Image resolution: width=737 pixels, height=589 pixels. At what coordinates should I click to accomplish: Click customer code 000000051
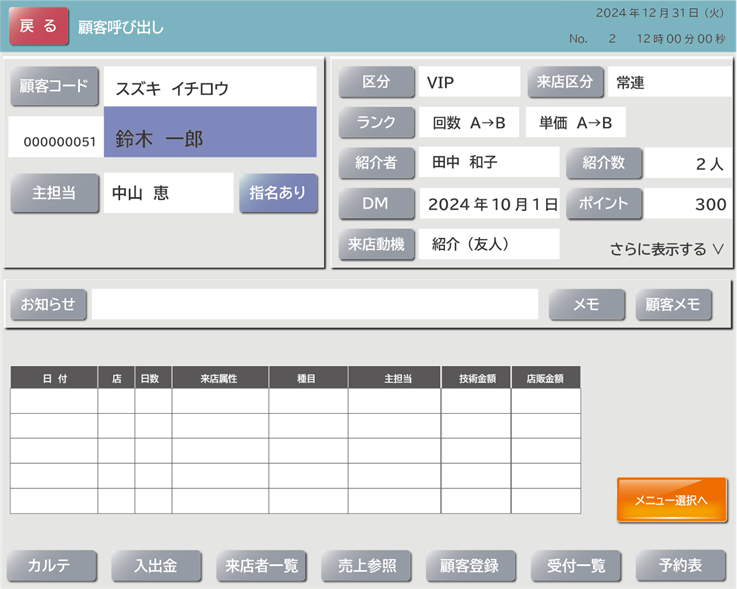(x=56, y=137)
